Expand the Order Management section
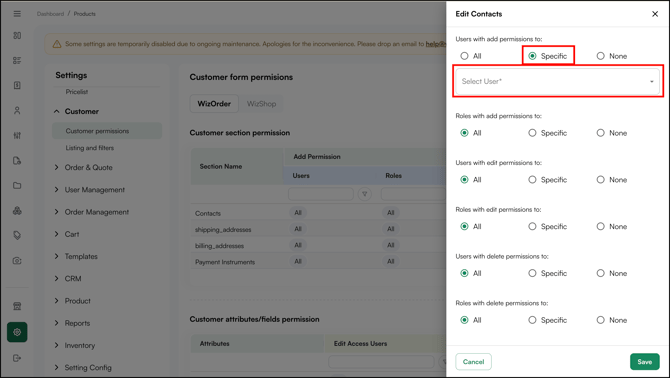This screenshot has width=670, height=378. [56, 212]
